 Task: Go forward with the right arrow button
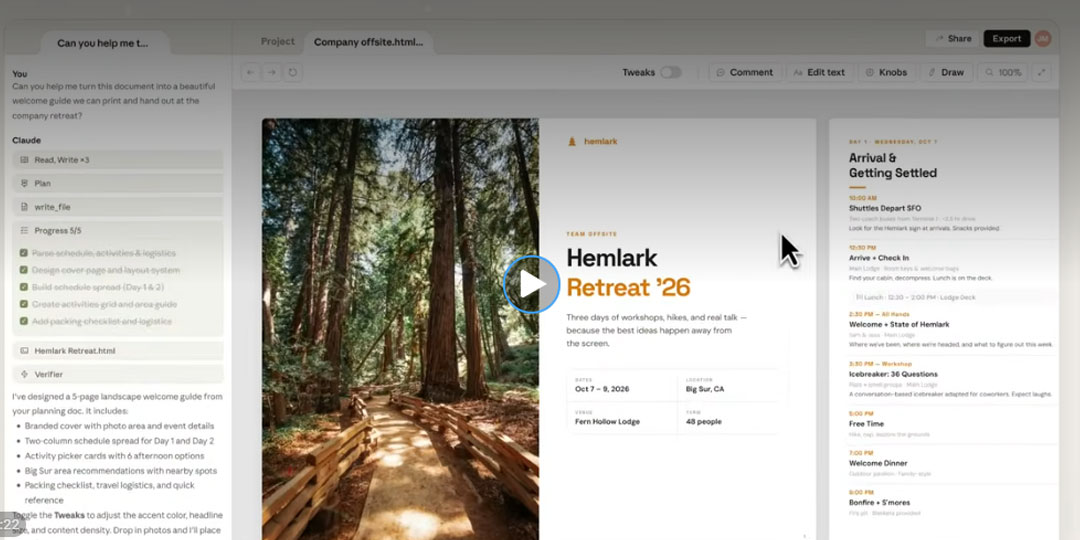pos(271,72)
